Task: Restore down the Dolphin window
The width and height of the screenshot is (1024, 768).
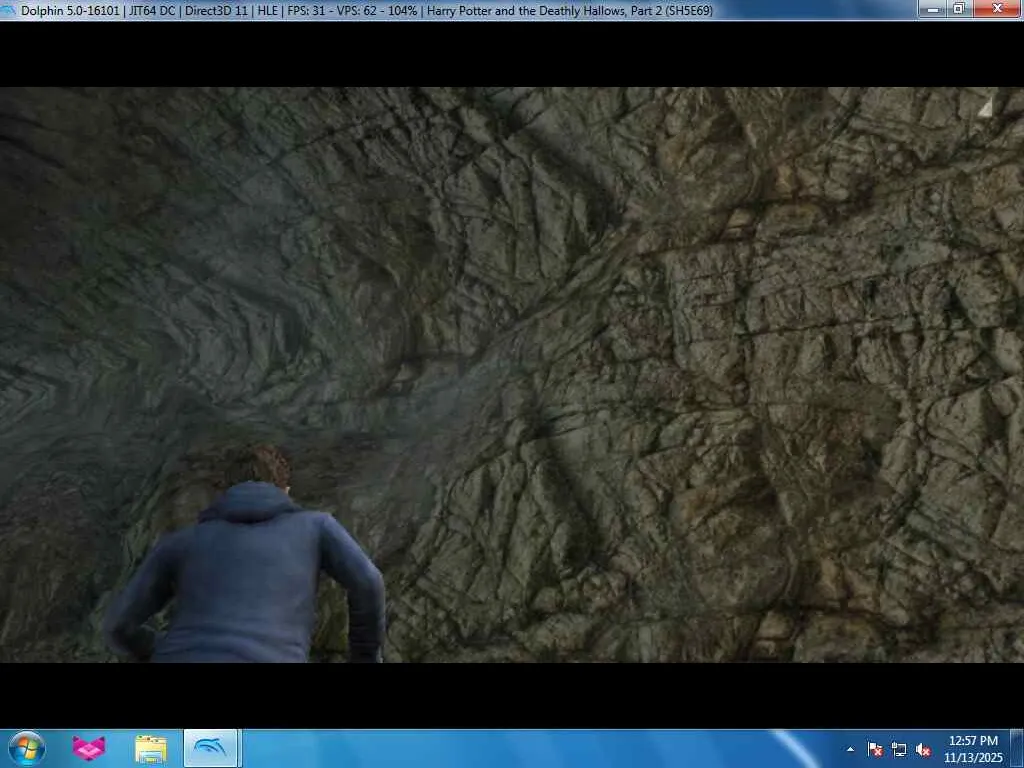Action: click(x=959, y=9)
